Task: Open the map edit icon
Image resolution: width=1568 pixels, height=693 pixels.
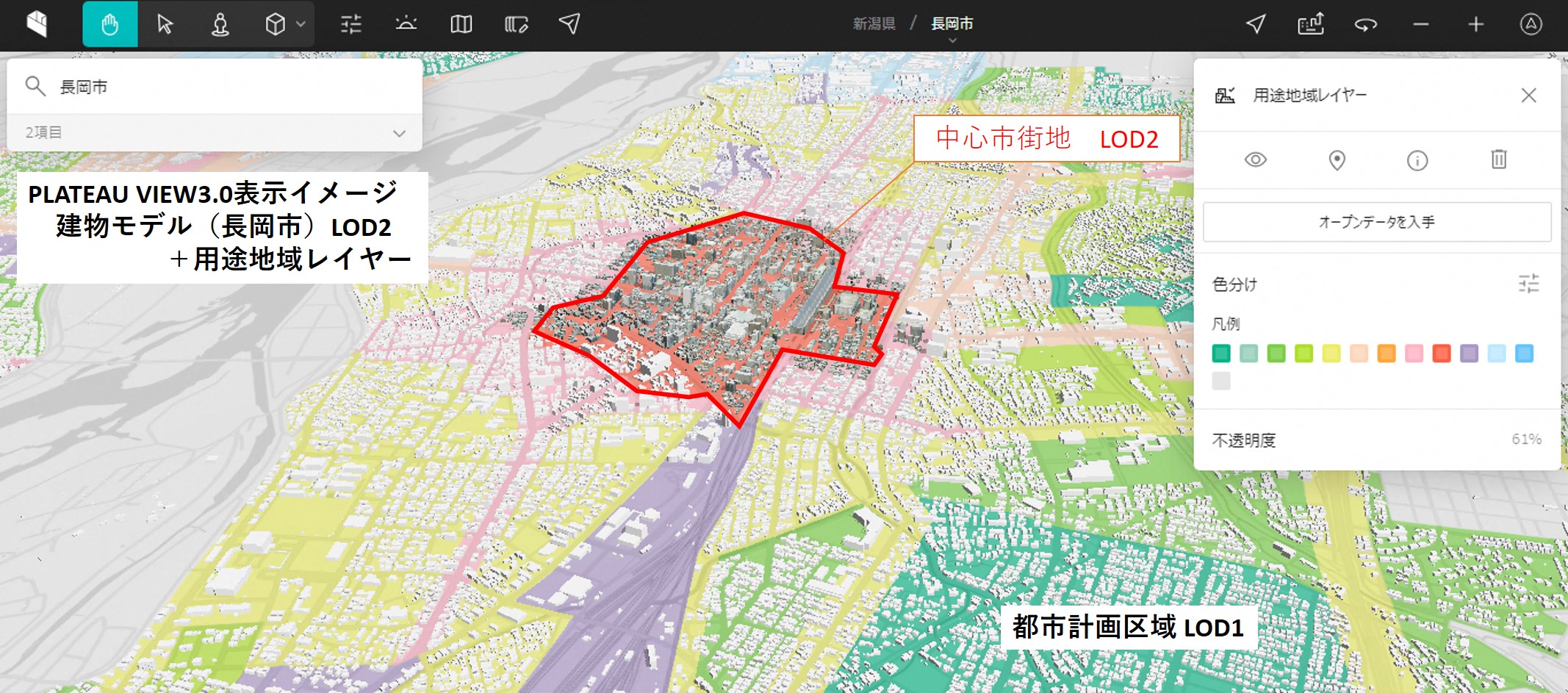Action: pos(517,25)
